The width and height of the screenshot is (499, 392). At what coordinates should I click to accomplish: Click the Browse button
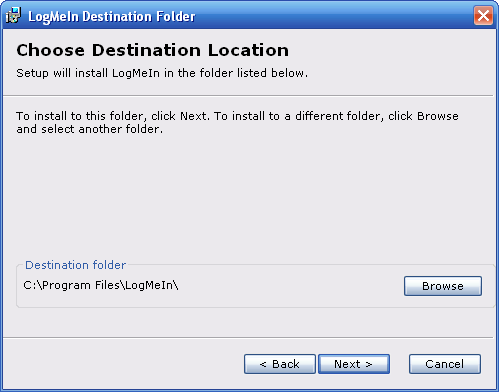(x=443, y=286)
